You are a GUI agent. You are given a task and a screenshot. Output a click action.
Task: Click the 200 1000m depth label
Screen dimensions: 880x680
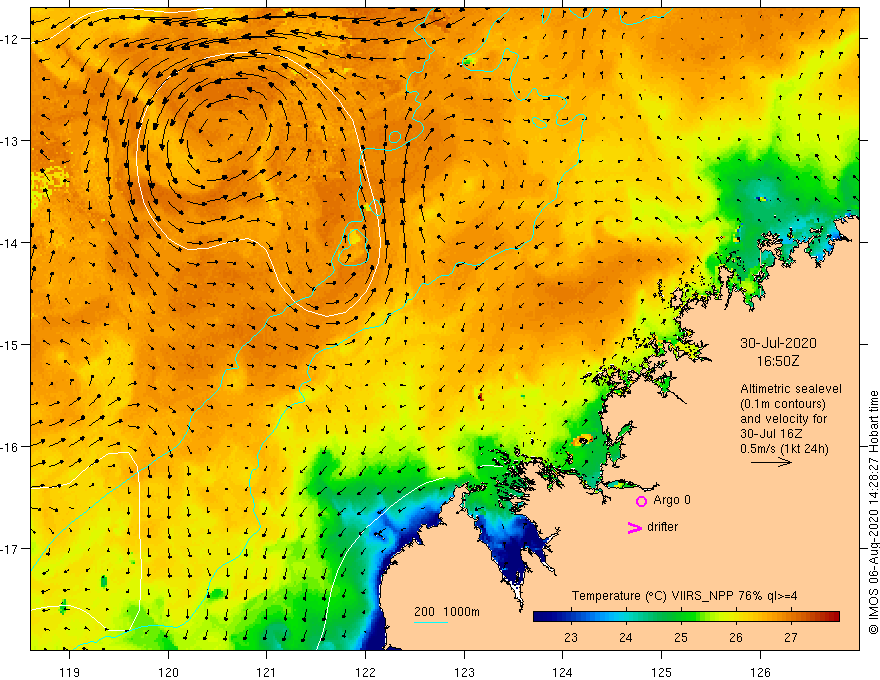tap(447, 612)
